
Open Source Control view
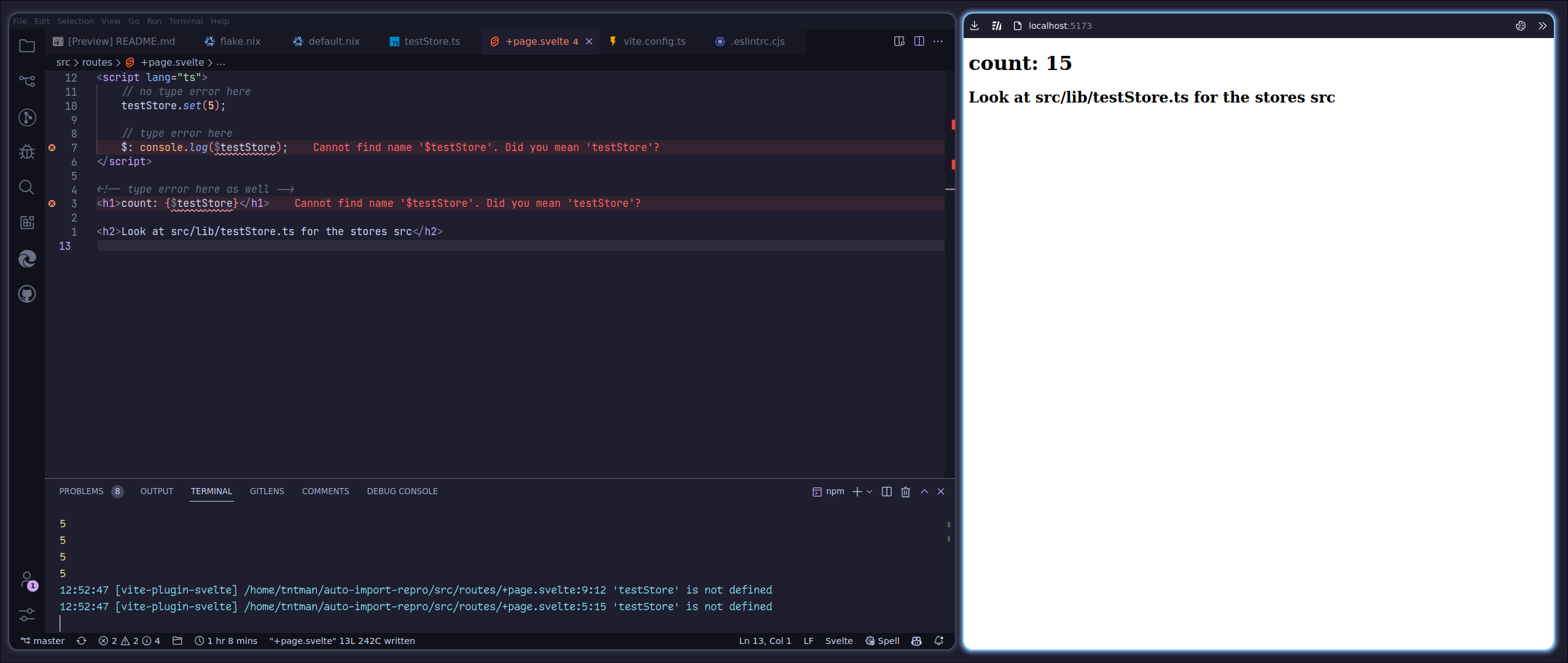click(27, 81)
